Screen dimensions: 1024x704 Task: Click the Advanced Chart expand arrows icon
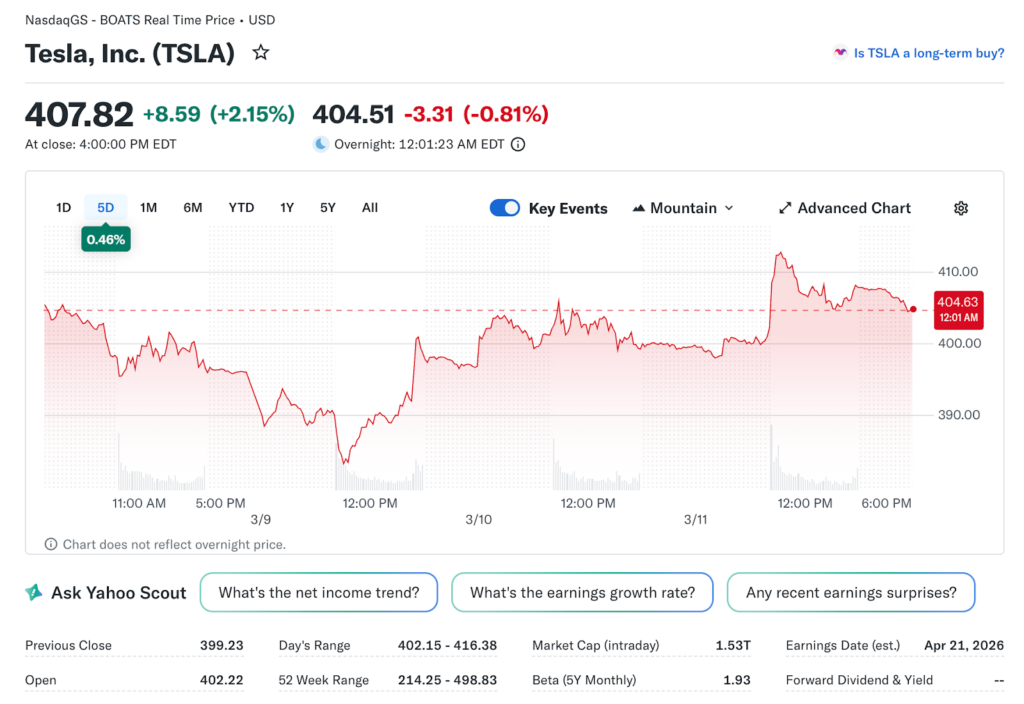(x=785, y=208)
